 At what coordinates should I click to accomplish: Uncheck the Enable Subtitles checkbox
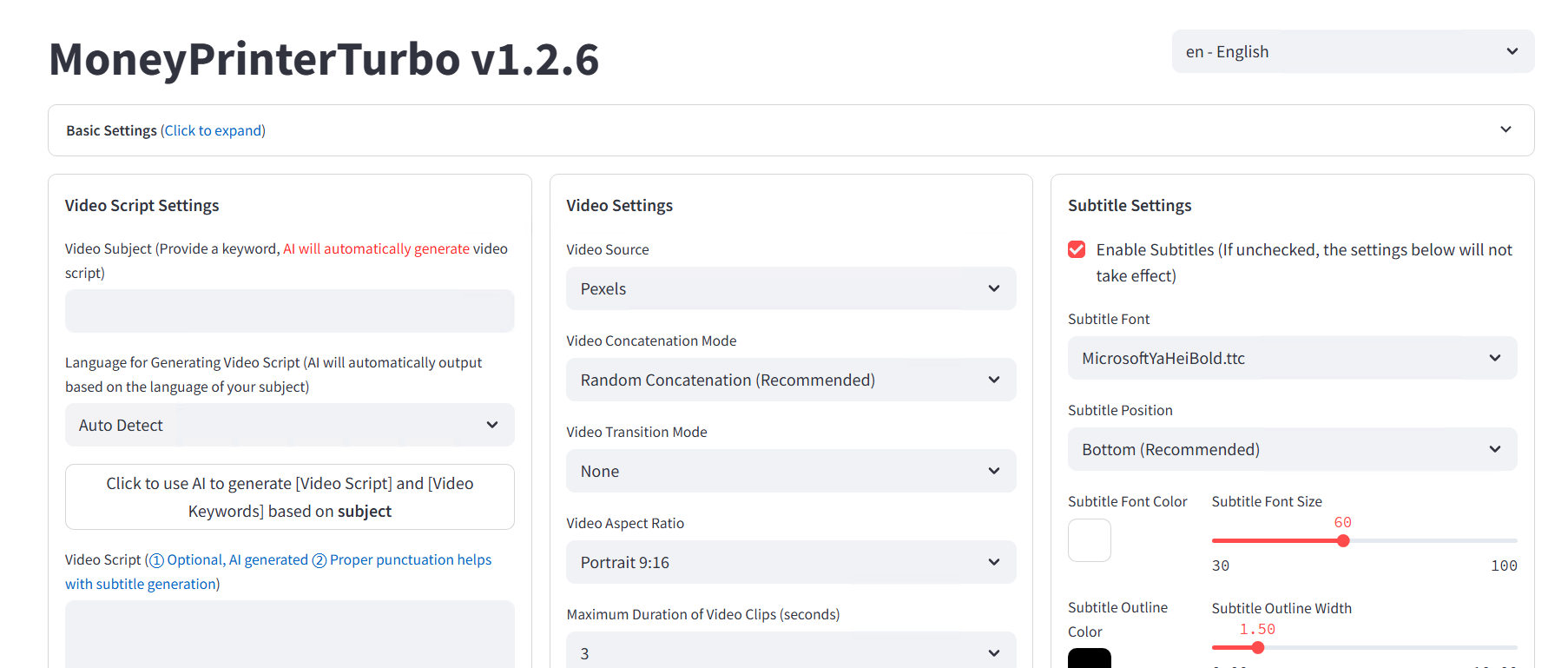[1077, 249]
